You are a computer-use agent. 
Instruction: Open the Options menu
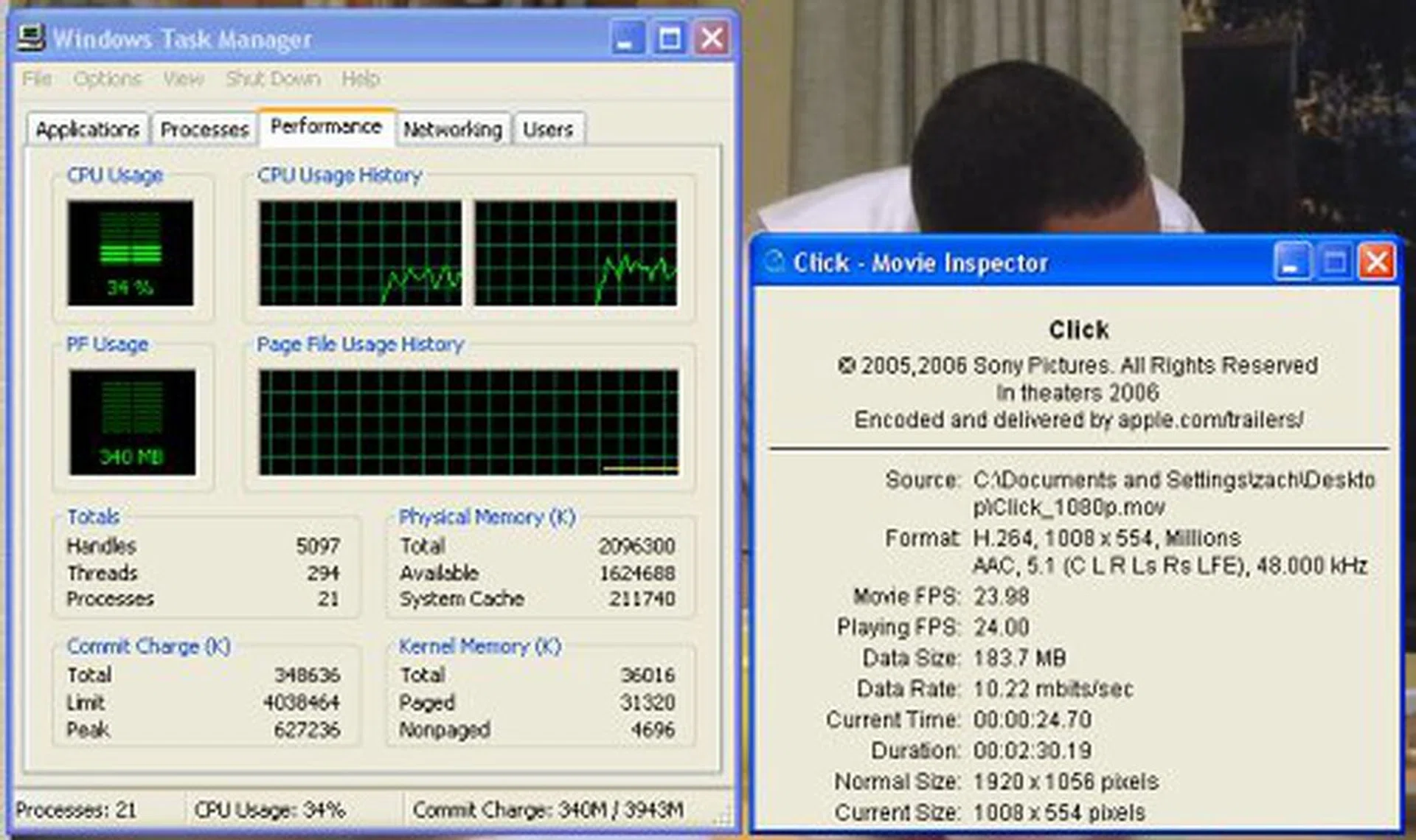click(107, 78)
